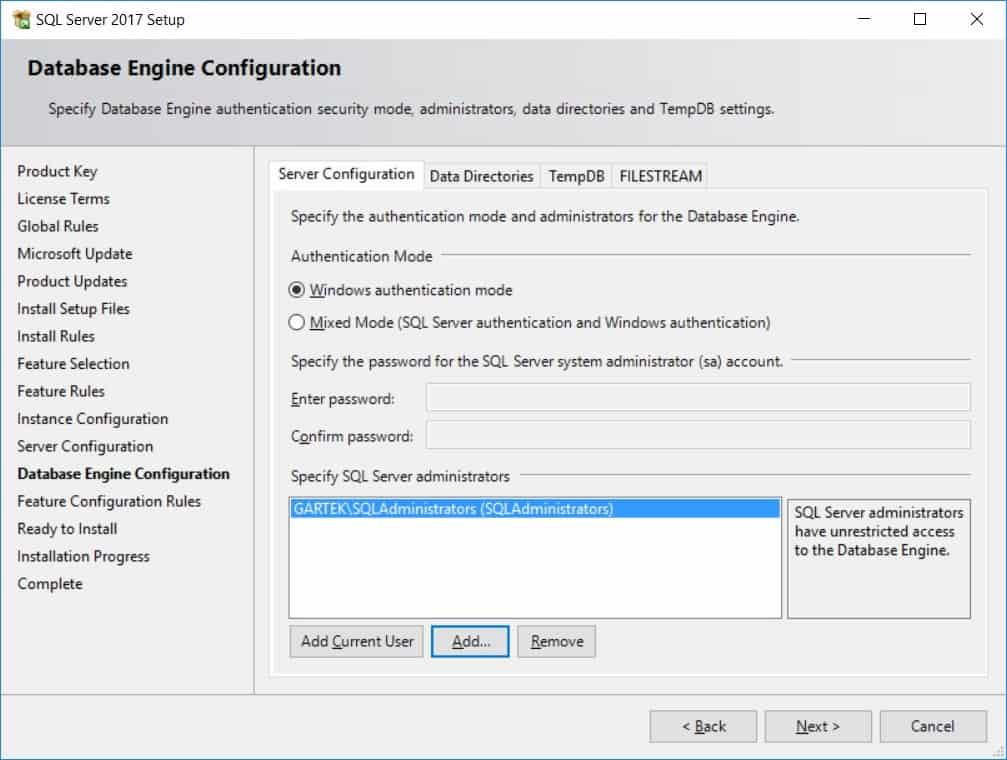Click the SQL Server Setup title bar icon

(x=21, y=20)
